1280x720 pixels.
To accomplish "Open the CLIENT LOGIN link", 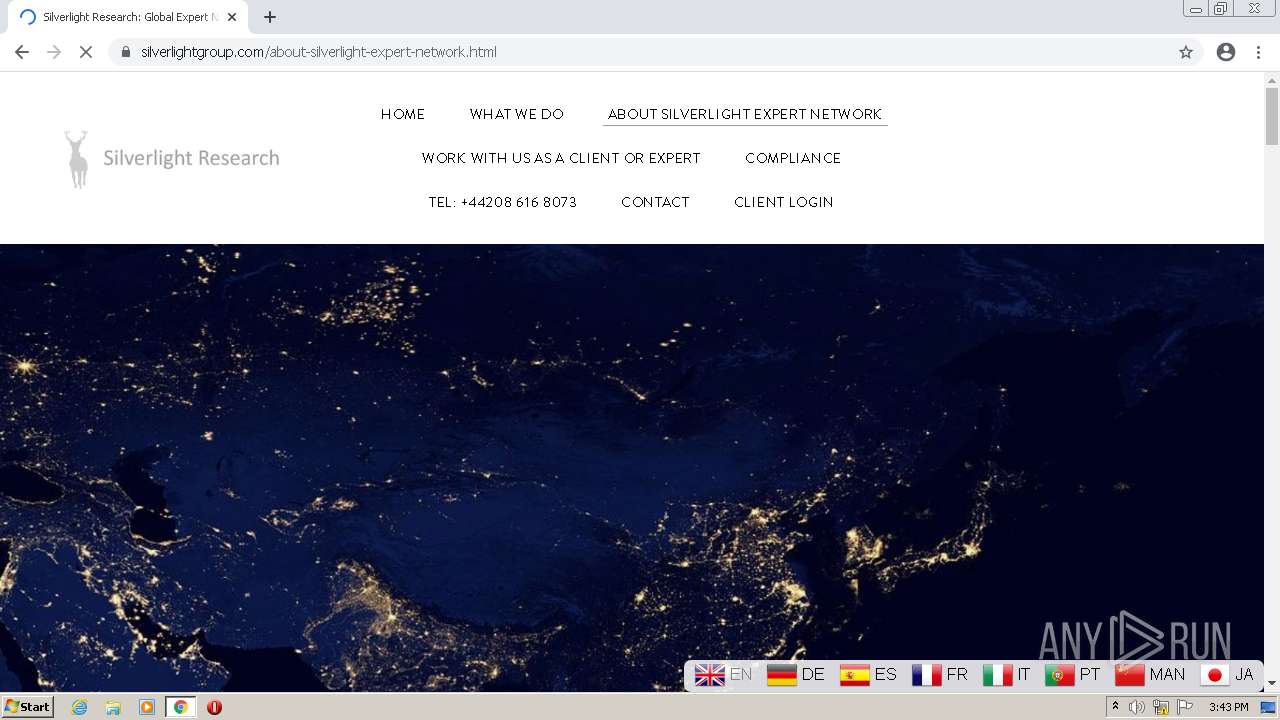I will point(784,202).
